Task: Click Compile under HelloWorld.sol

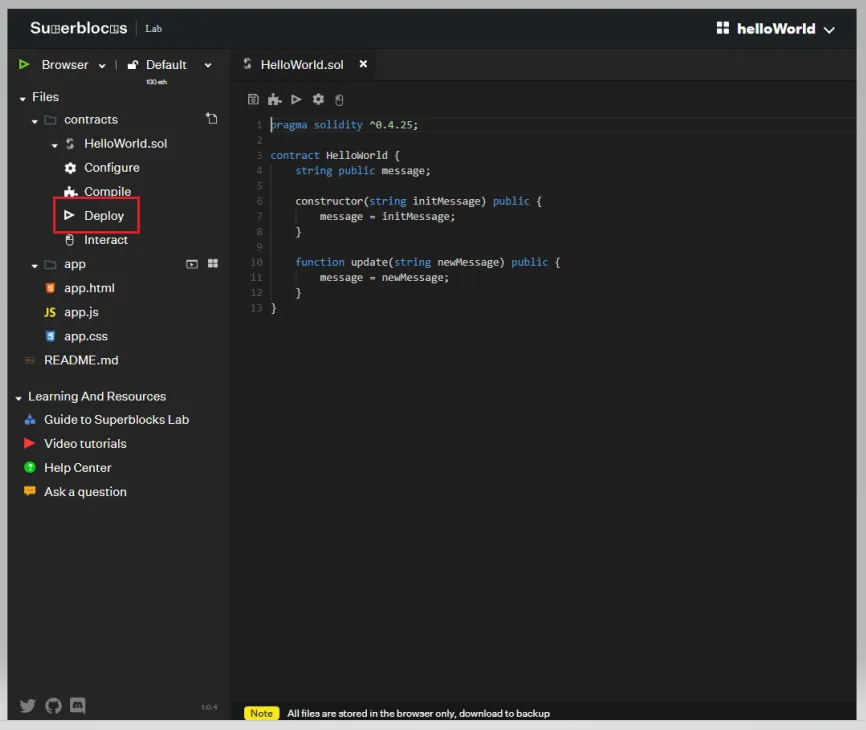Action: coord(107,192)
